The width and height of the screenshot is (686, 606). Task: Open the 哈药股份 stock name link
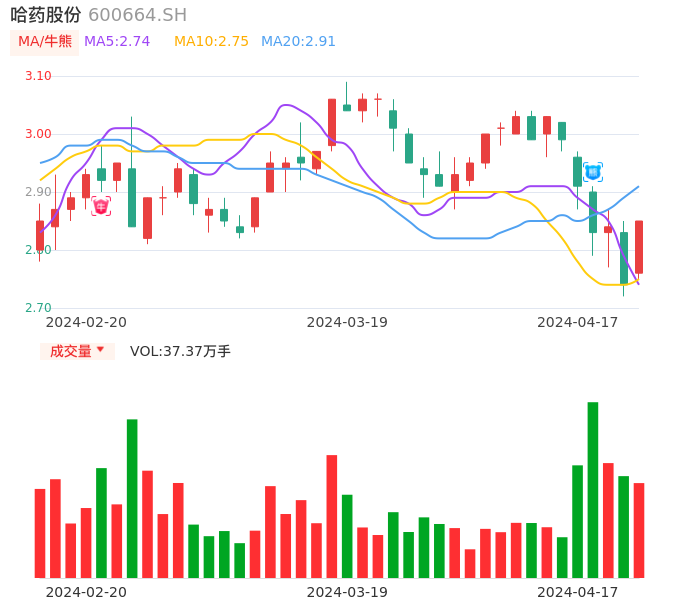(46, 15)
